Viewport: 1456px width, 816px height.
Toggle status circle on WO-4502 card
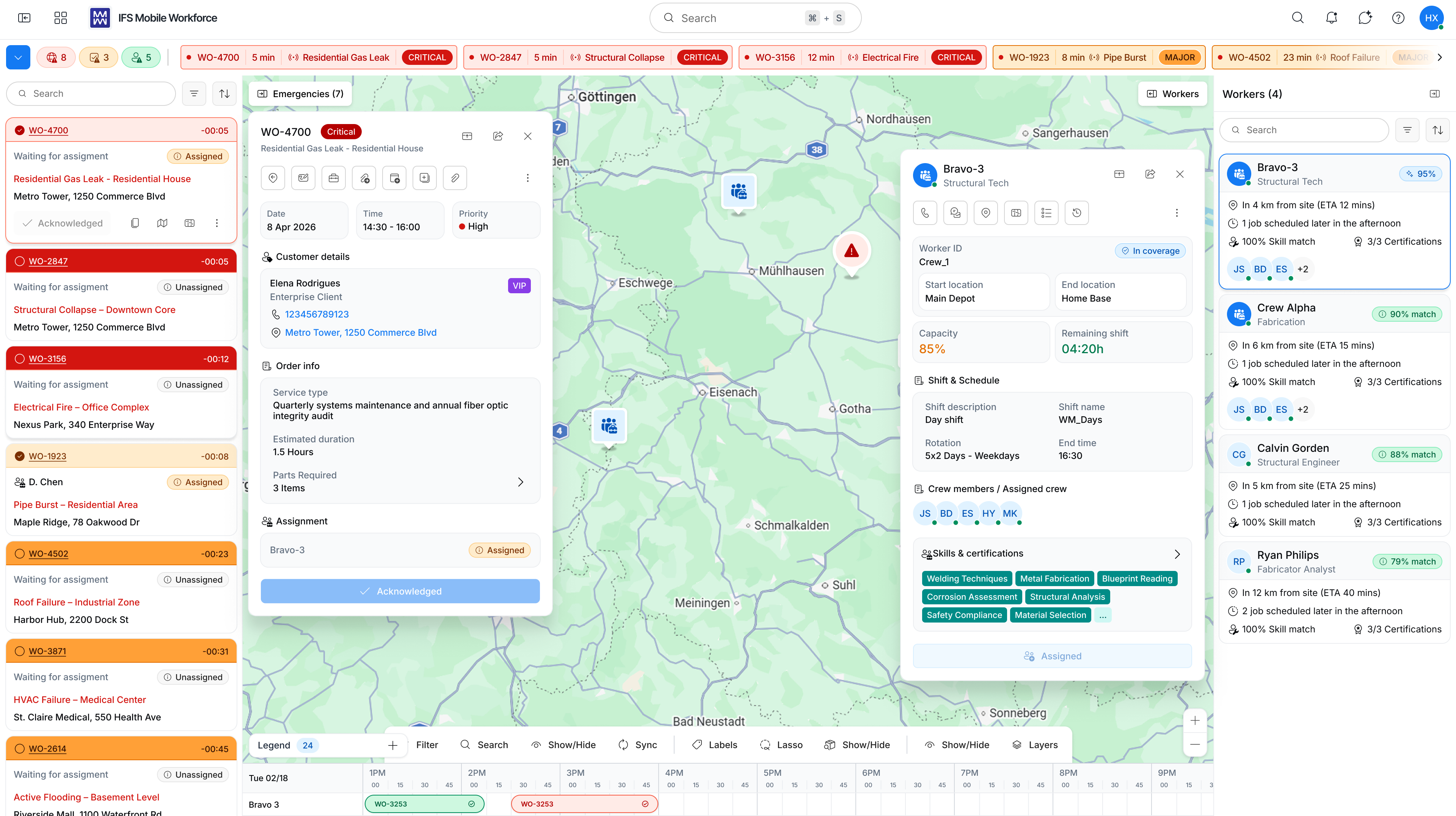tap(20, 553)
